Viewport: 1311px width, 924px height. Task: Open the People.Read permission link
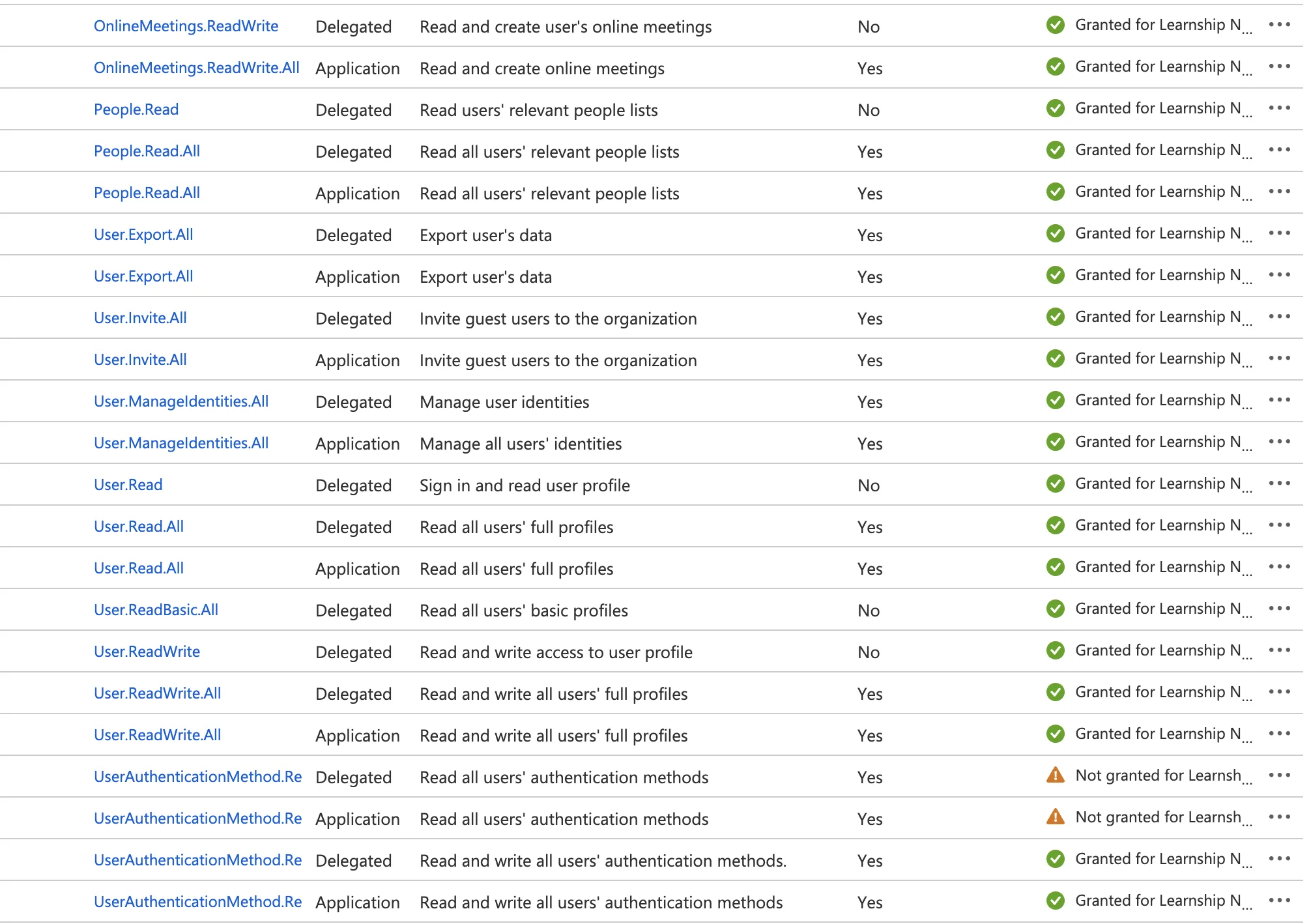pyautogui.click(x=136, y=109)
